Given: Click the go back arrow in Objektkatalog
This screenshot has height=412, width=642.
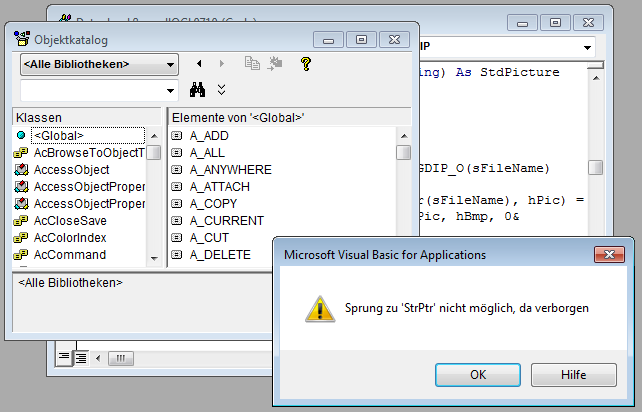Looking at the screenshot, I should tap(199, 63).
